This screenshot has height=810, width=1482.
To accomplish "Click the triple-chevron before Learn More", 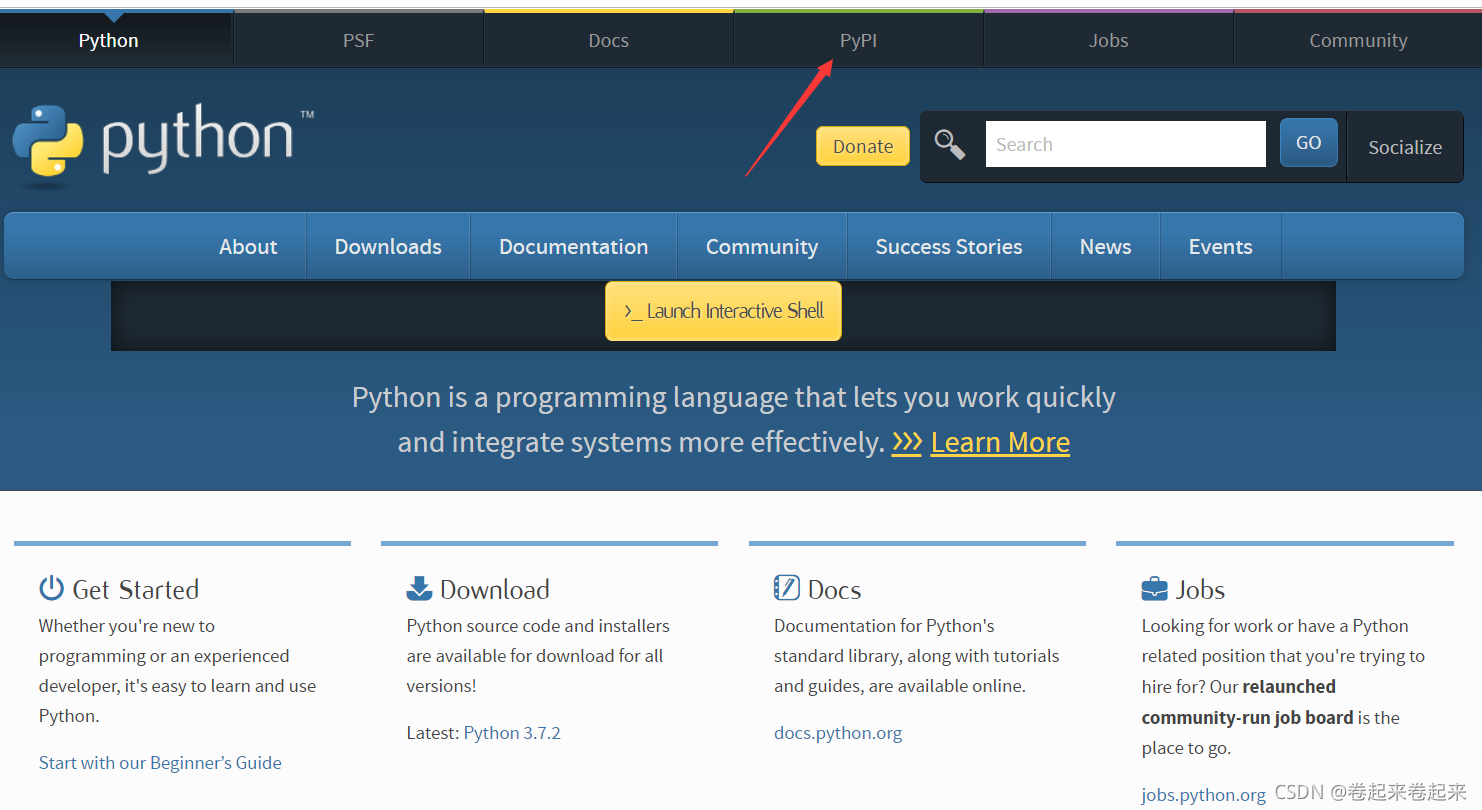I will pyautogui.click(x=907, y=442).
